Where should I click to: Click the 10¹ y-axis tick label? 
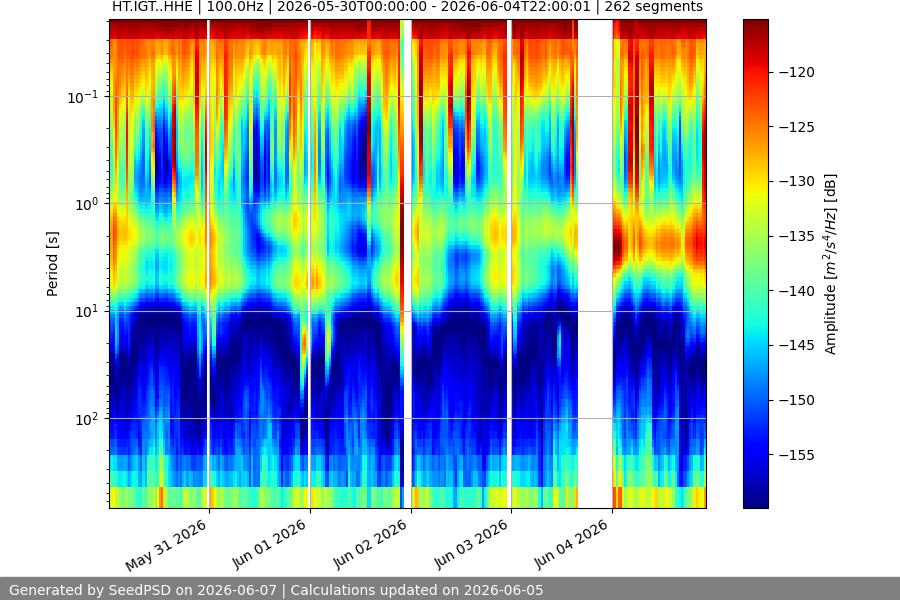click(86, 312)
